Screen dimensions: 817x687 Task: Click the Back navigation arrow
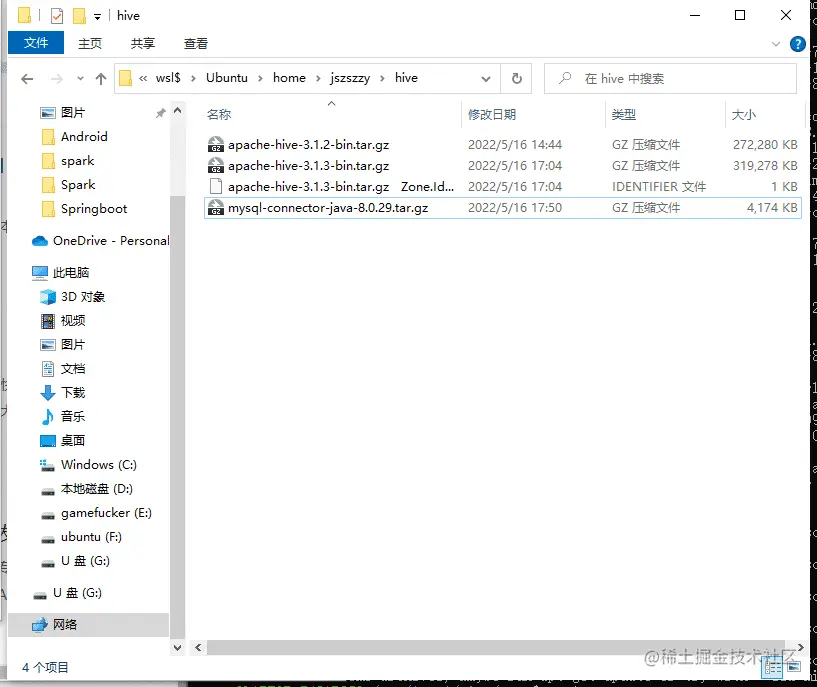(x=27, y=79)
